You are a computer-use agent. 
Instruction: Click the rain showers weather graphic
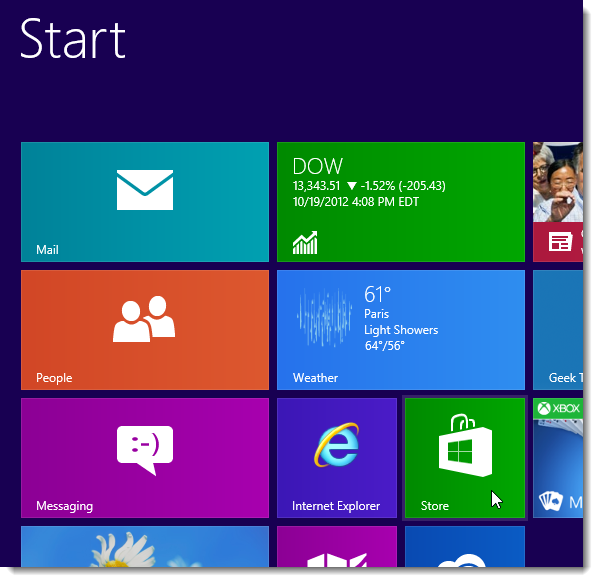[324, 317]
